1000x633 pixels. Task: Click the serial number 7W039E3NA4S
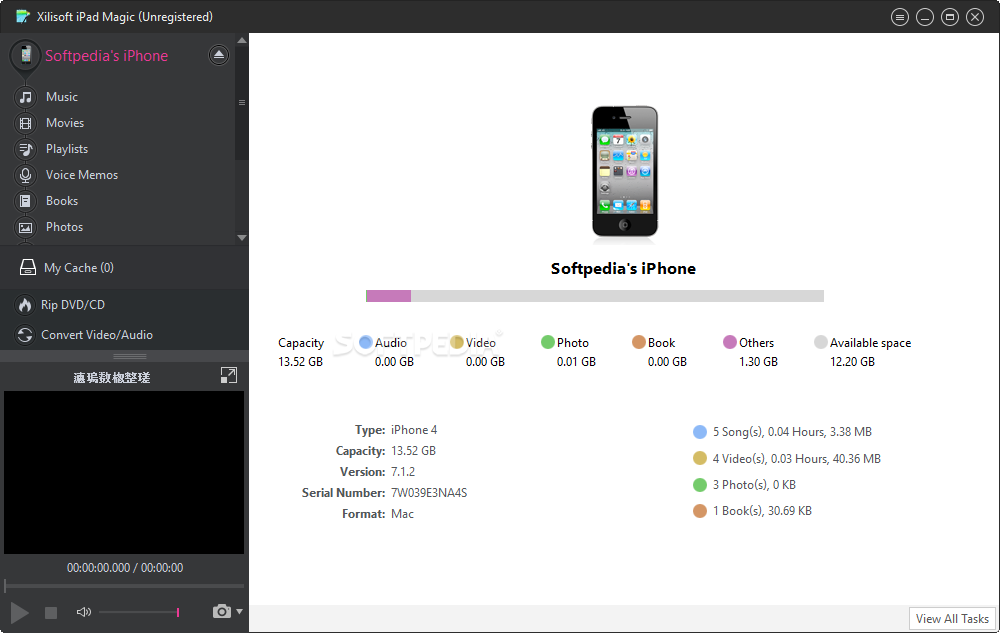tap(429, 493)
